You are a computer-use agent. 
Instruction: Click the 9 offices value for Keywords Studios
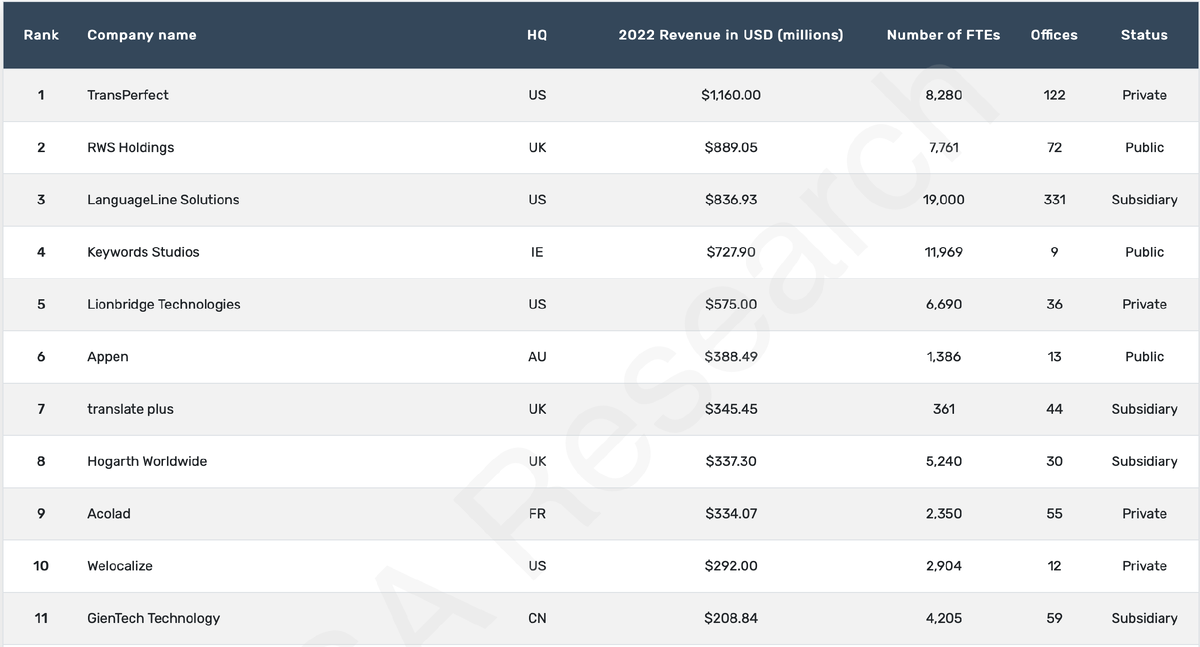(x=1054, y=252)
